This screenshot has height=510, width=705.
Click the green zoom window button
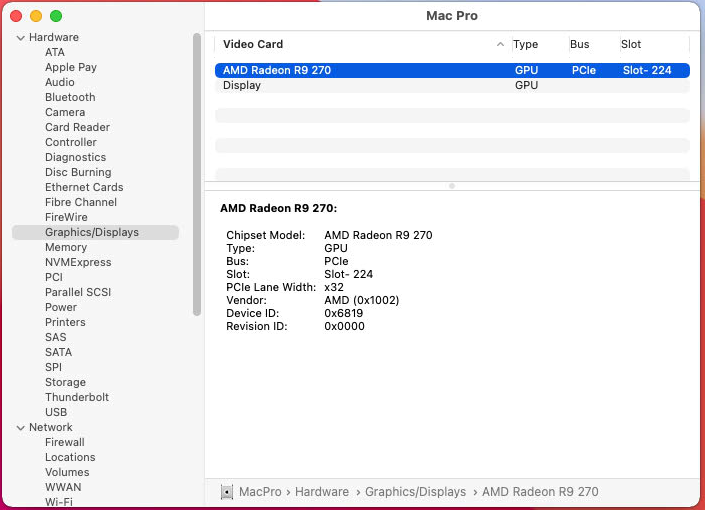point(56,16)
